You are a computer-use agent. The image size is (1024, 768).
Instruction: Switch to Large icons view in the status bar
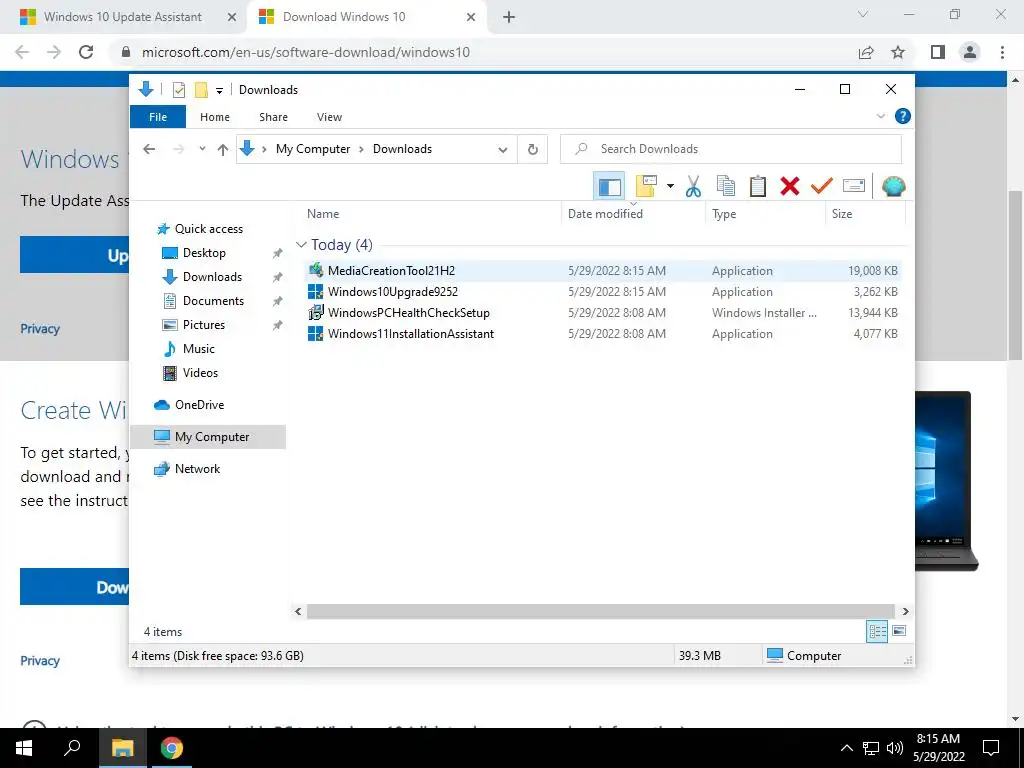point(899,631)
